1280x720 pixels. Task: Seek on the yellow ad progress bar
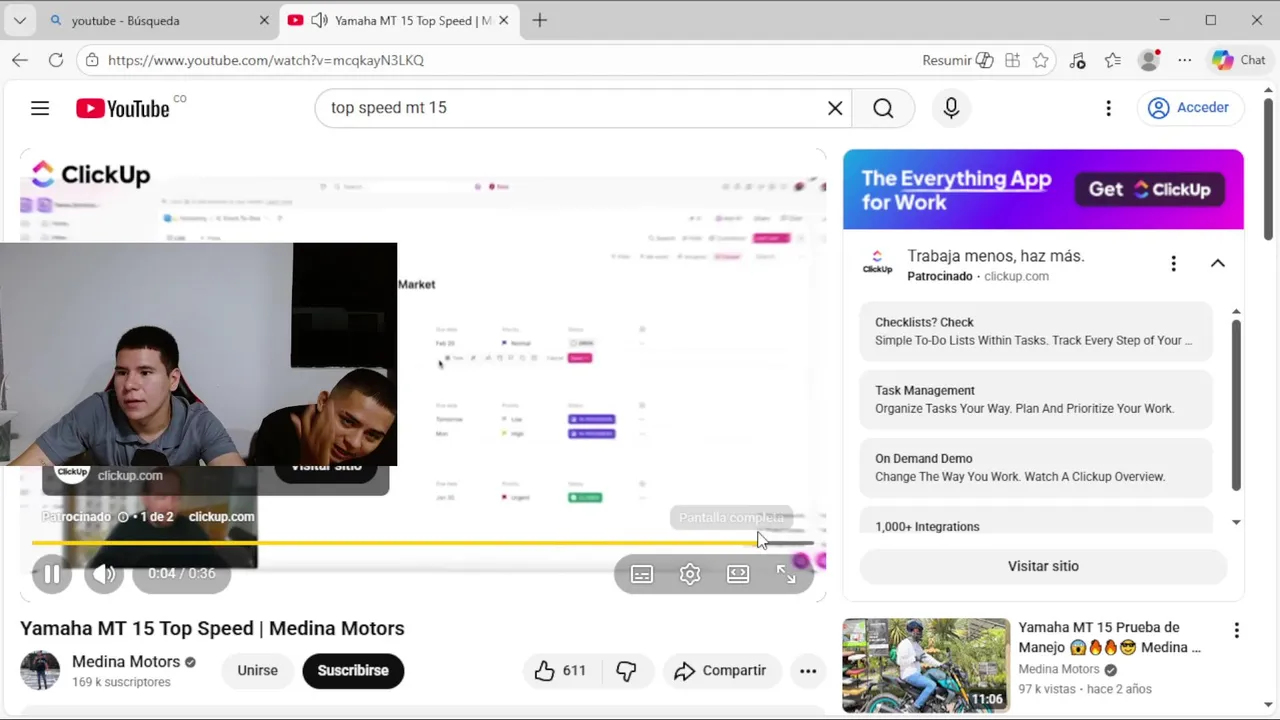(423, 543)
